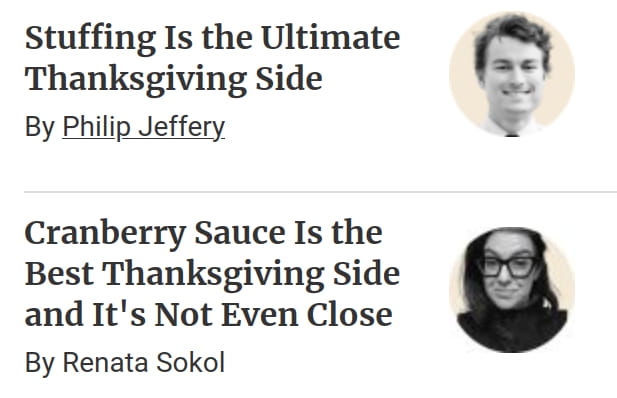Open the Stuffing Is the Ultimate article

click(x=212, y=58)
